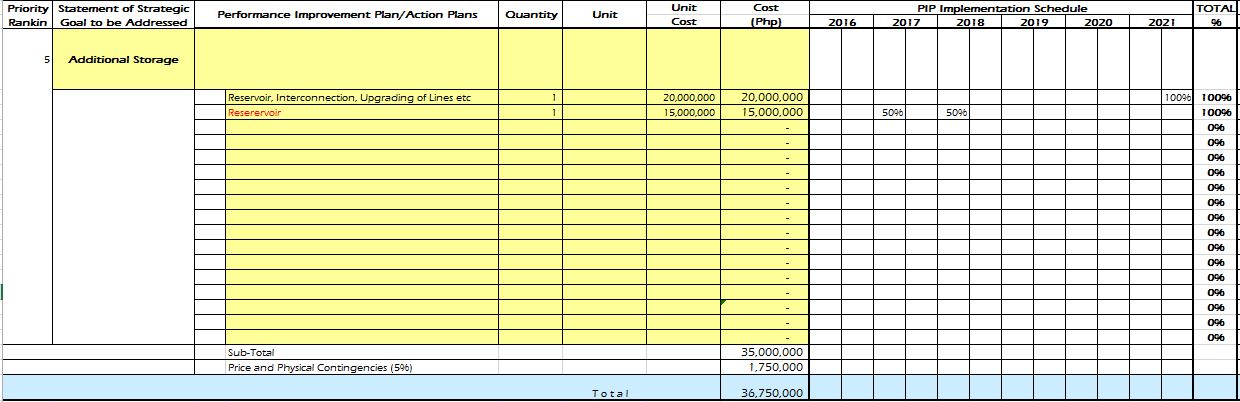The width and height of the screenshot is (1240, 402).
Task: Select the 2021 year header
Action: coord(1161,21)
